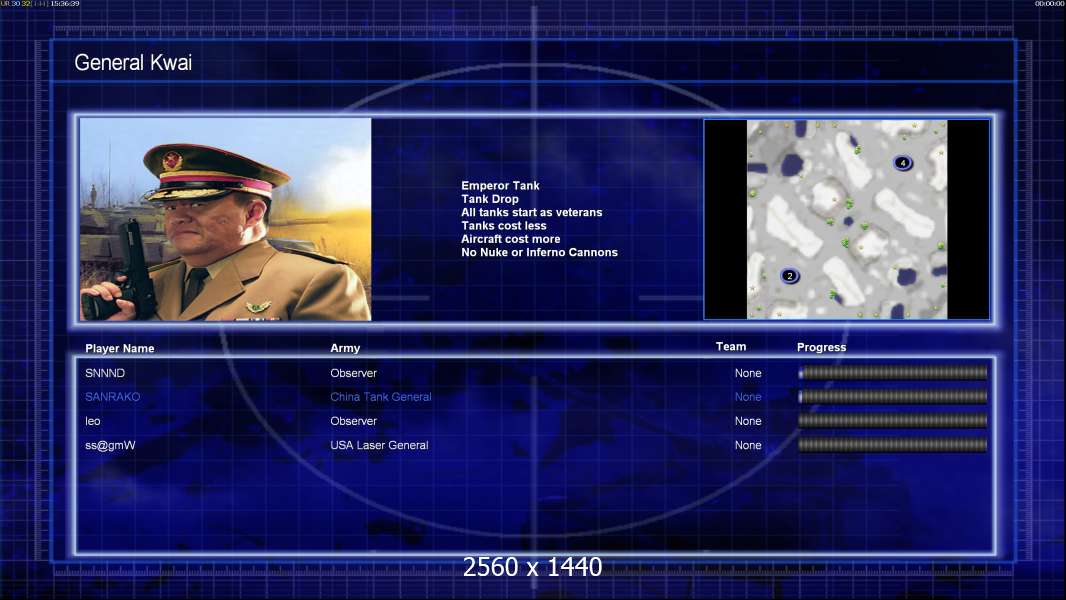Click the 'Team' column header
This screenshot has height=600, width=1066.
point(731,347)
